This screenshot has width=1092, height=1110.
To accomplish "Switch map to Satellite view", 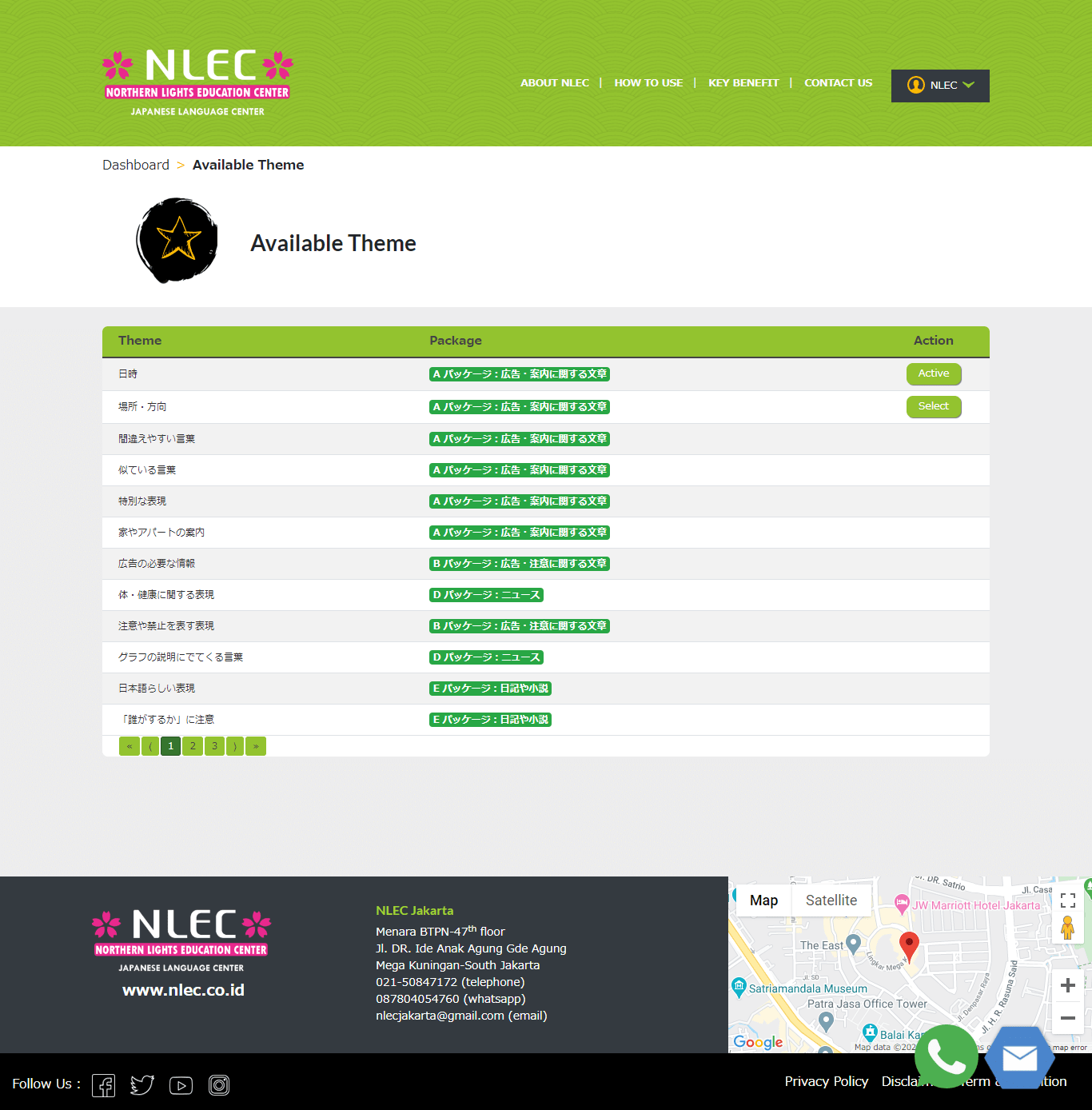I will tap(831, 900).
